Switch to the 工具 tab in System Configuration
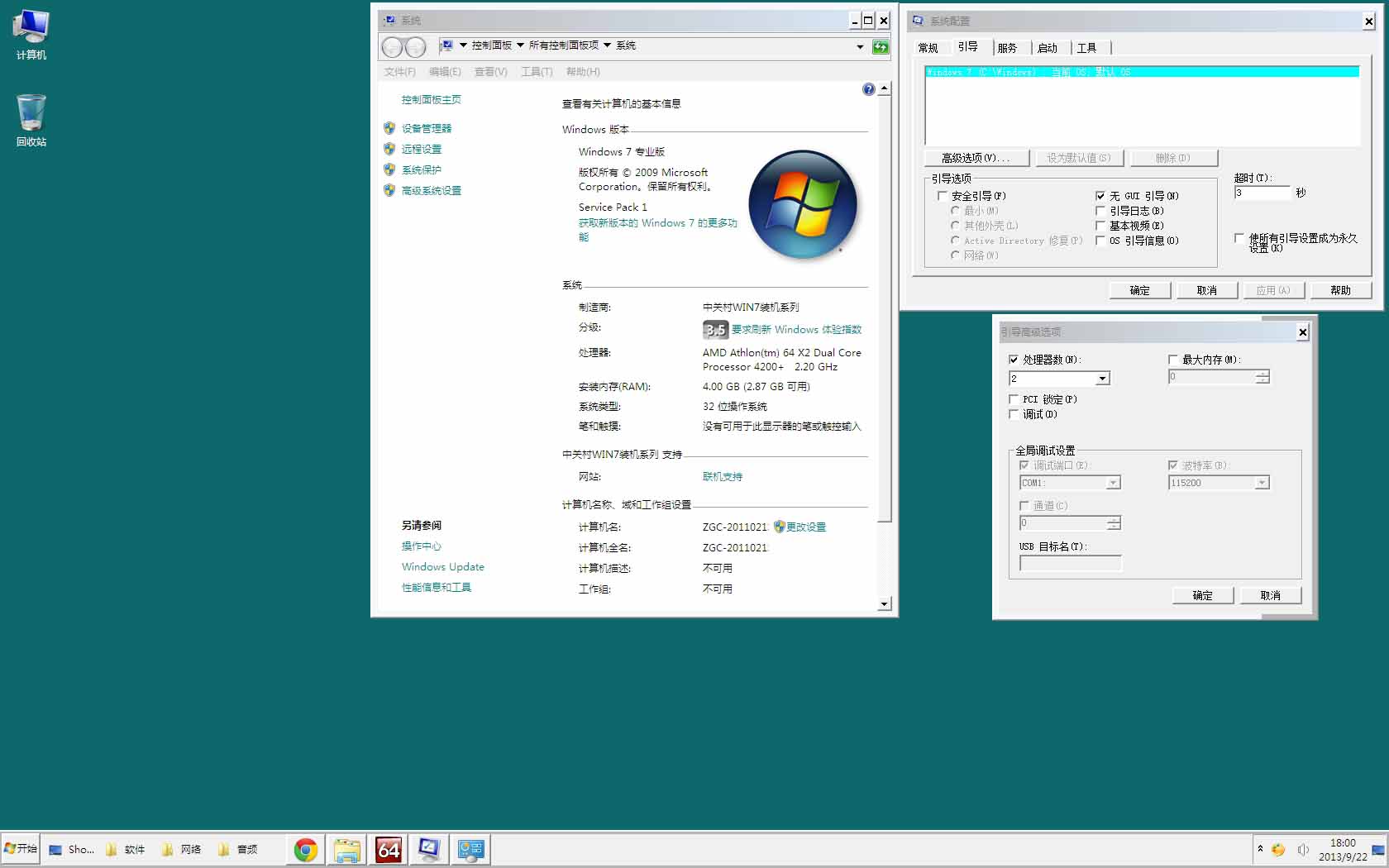 pos(1087,48)
